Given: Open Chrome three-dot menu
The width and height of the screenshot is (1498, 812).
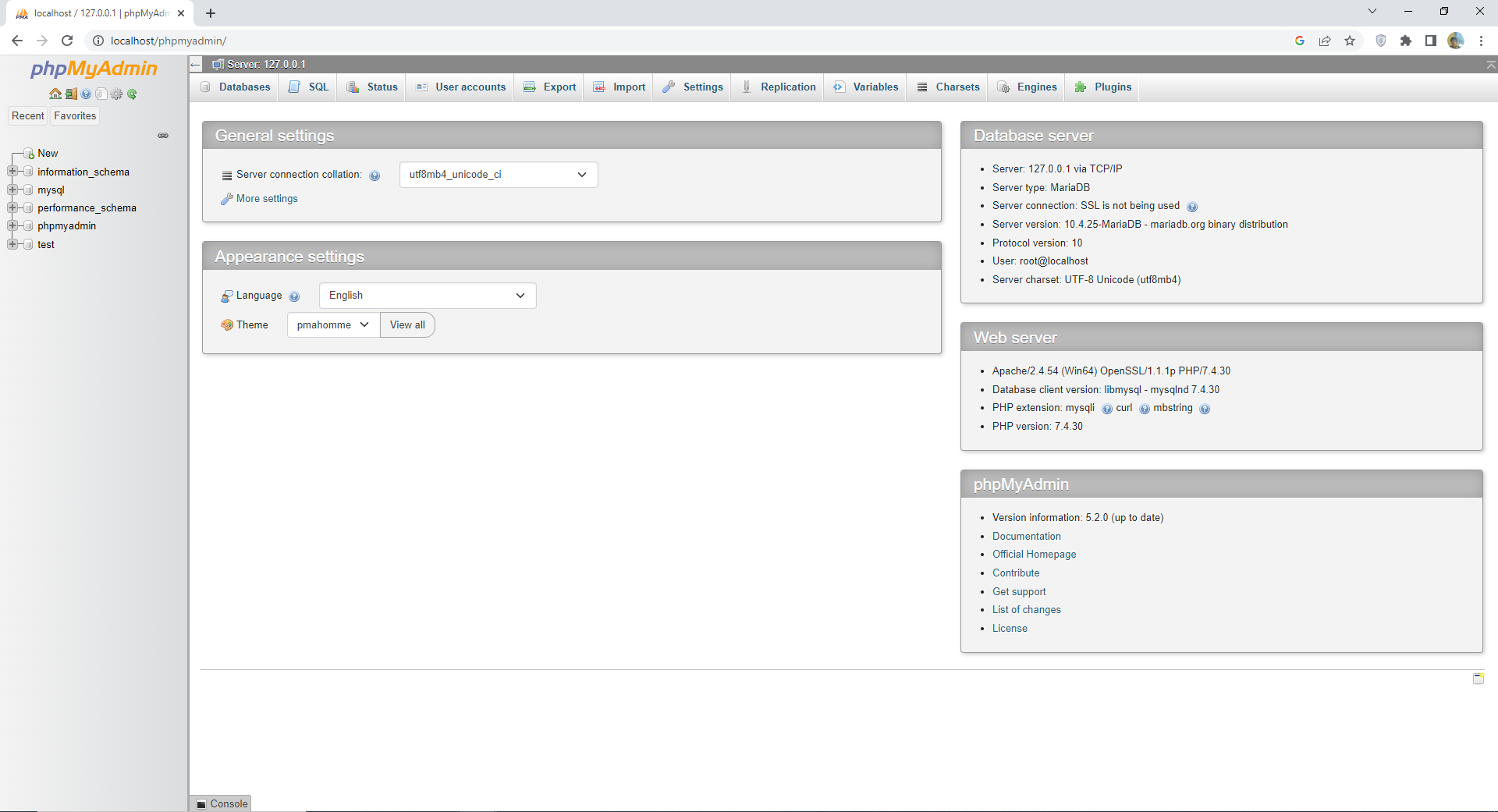Looking at the screenshot, I should point(1481,41).
